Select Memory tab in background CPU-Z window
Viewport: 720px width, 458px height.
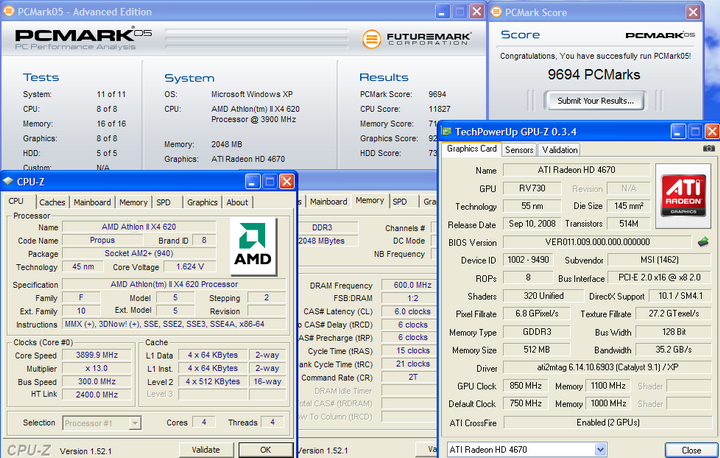(370, 201)
